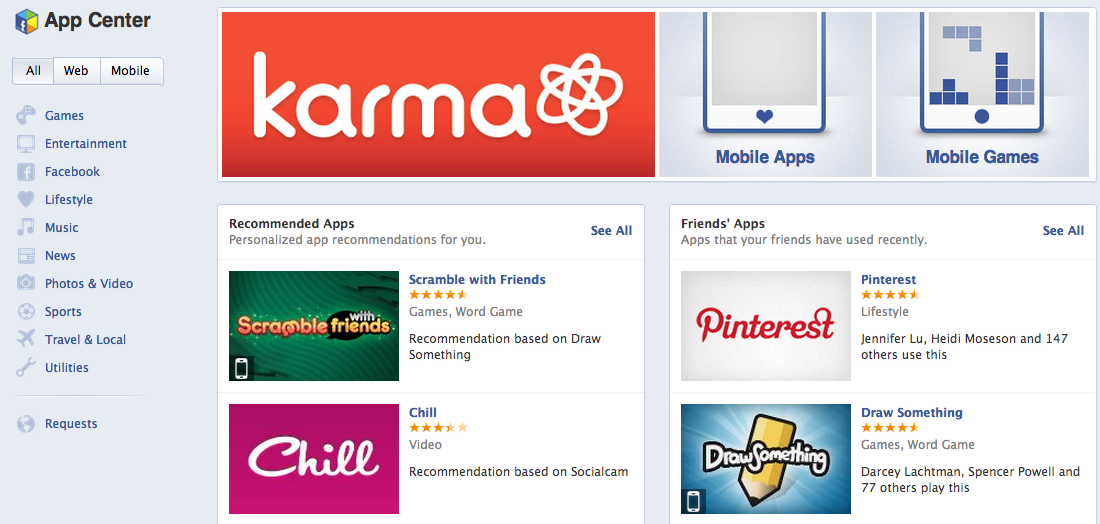Open the Mobile Games banner tile
Screen dimensions: 1100x524
pos(982,94)
